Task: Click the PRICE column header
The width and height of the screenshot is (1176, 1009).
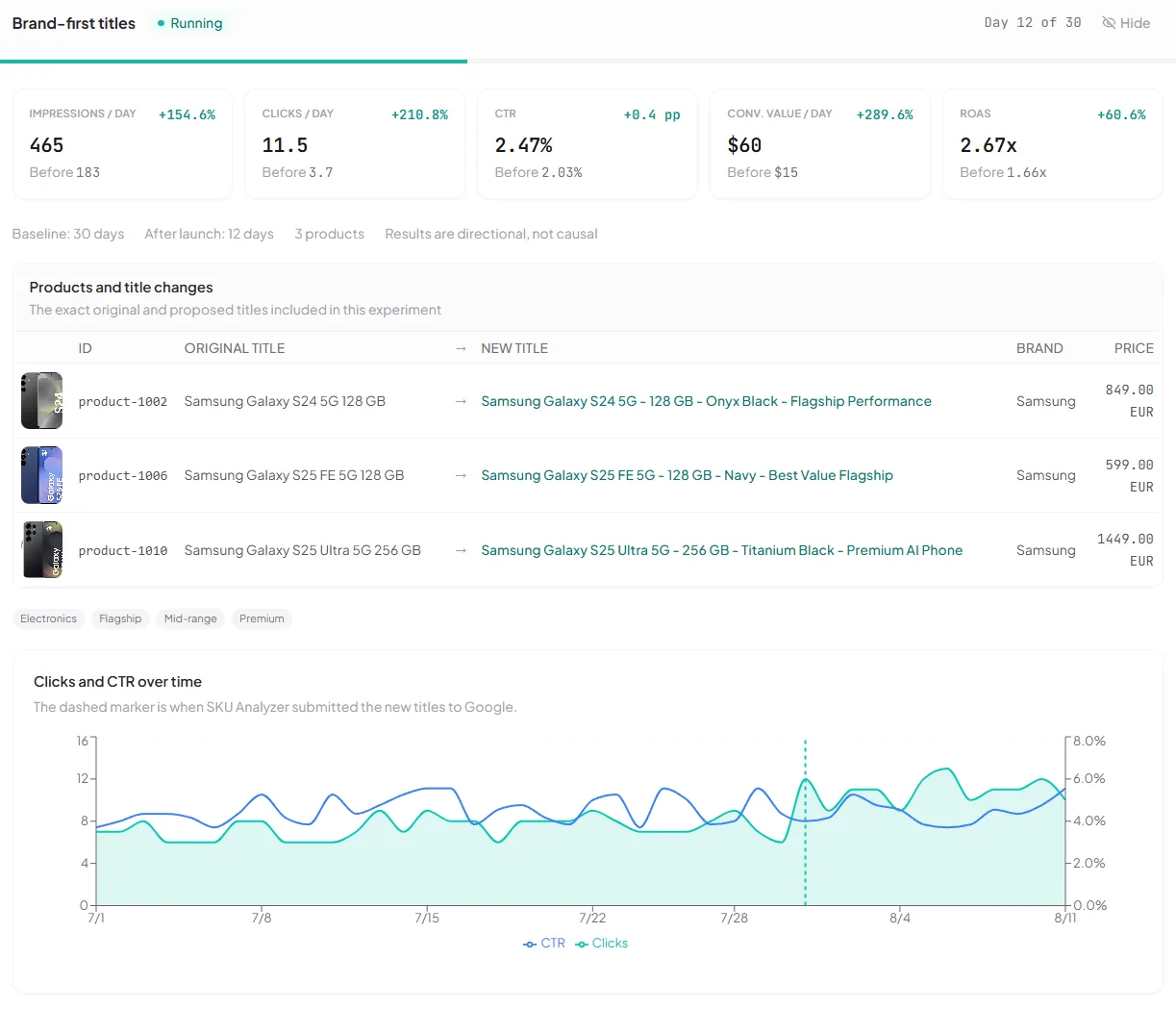Action: pos(1134,348)
